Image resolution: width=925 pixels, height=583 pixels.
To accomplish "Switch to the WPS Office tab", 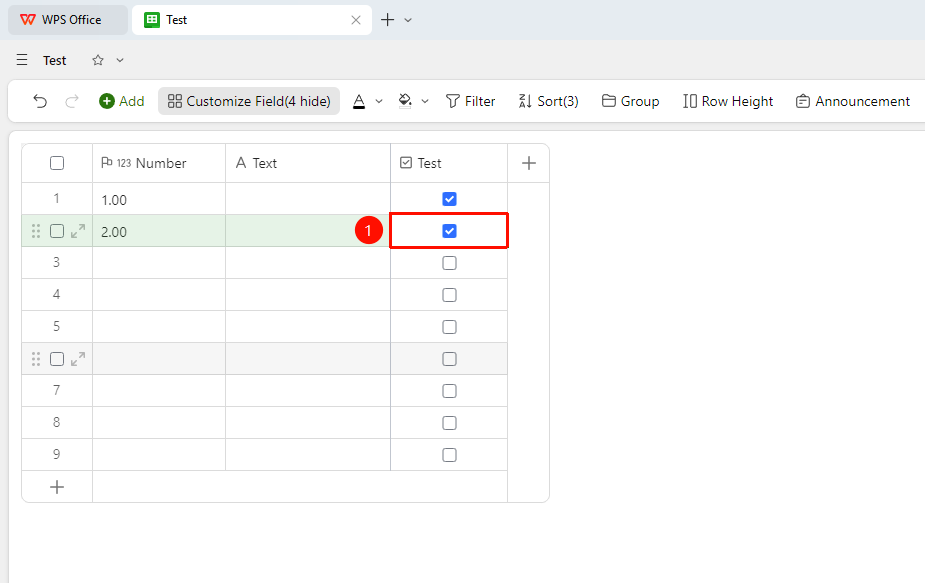I will point(68,20).
